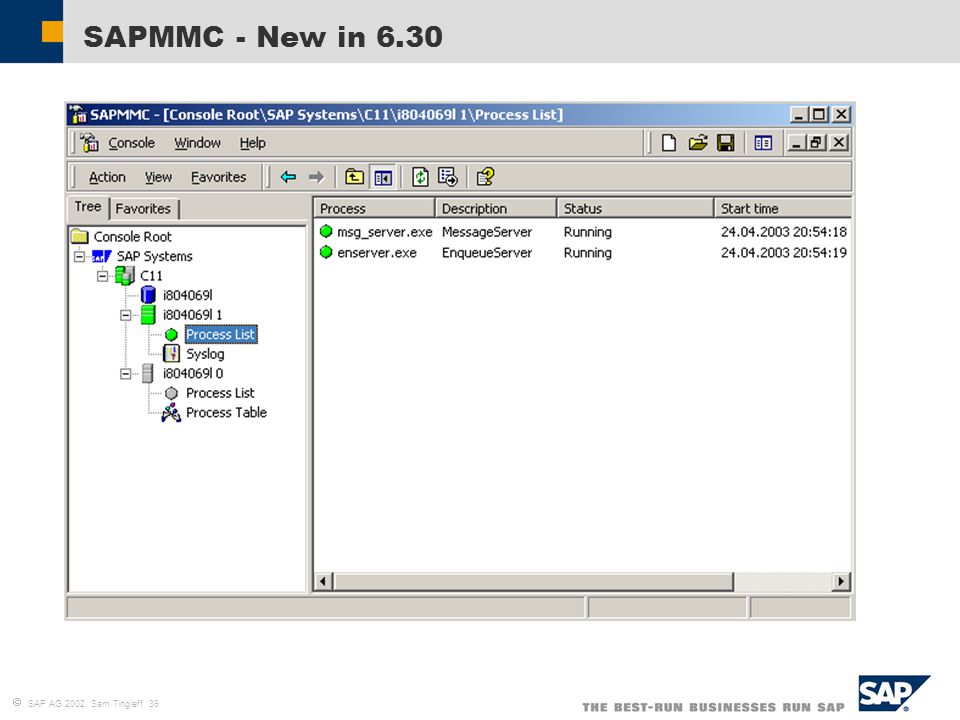Go back with the left arrow
The image size is (960, 720).
[288, 177]
